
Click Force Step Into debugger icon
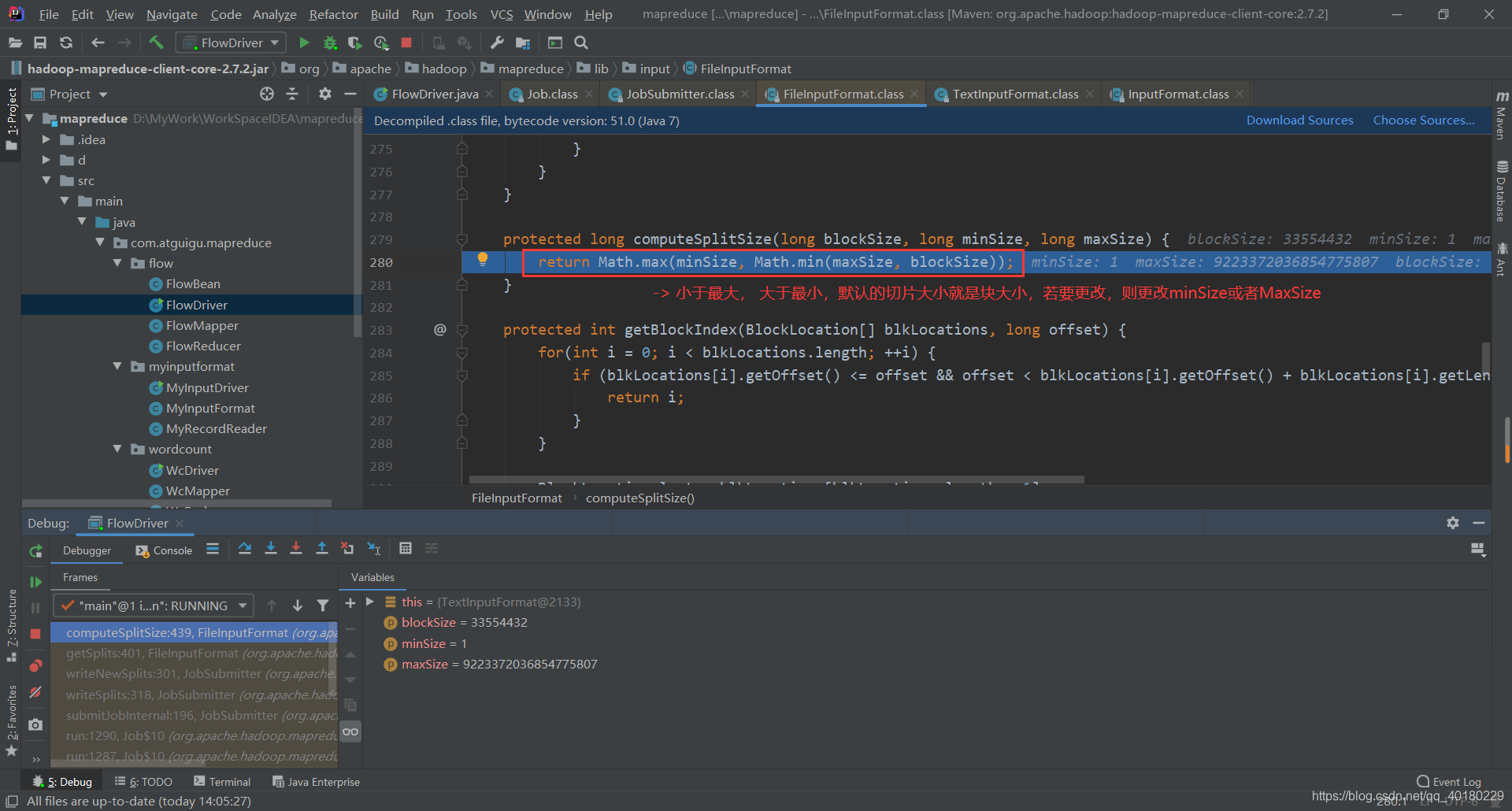click(x=296, y=549)
